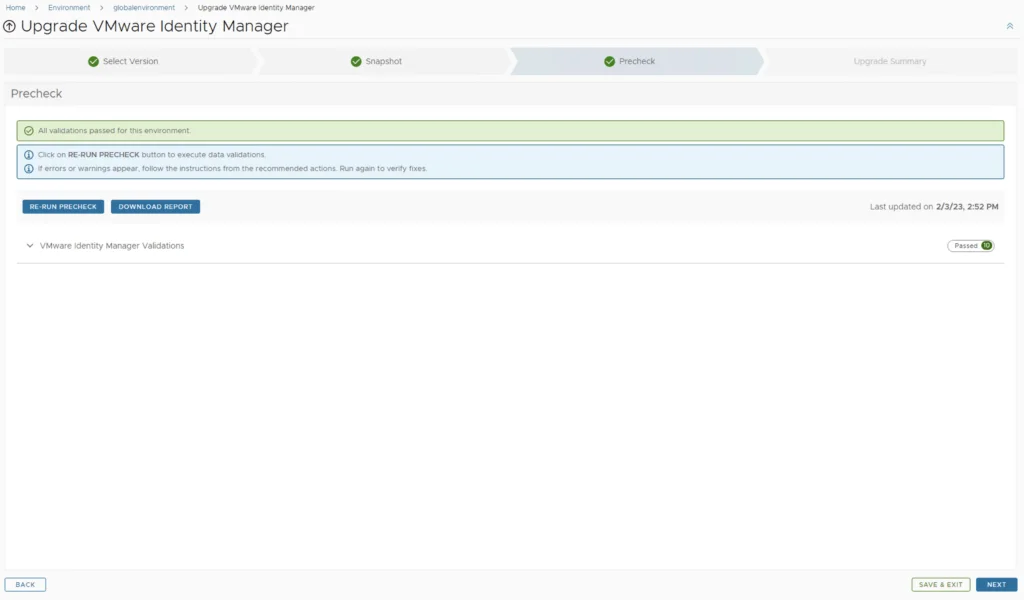Click the NEXT button

pyautogui.click(x=997, y=584)
